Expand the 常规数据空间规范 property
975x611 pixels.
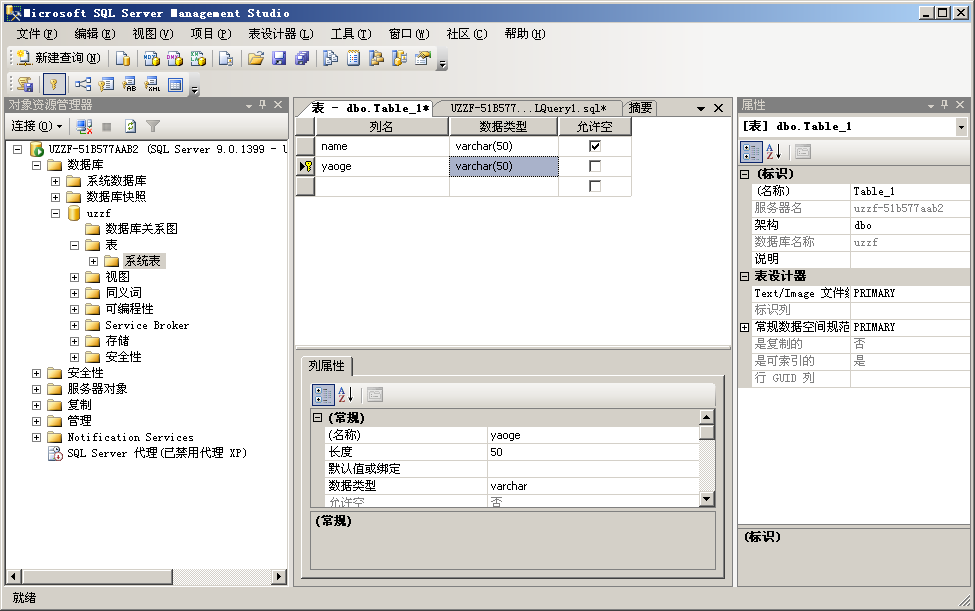(x=744, y=327)
